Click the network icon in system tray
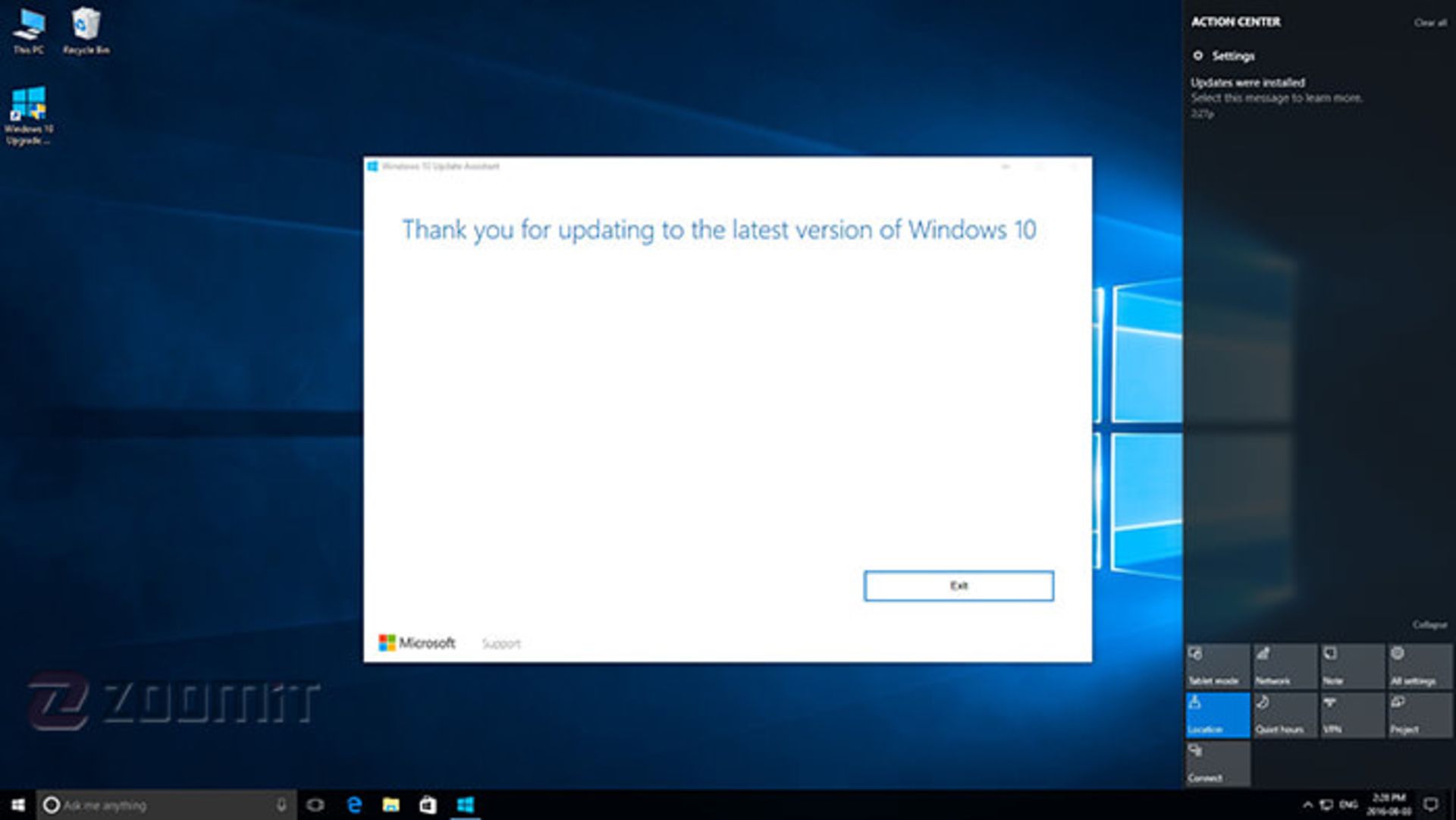Screen dimensions: 1456x820 1326,805
